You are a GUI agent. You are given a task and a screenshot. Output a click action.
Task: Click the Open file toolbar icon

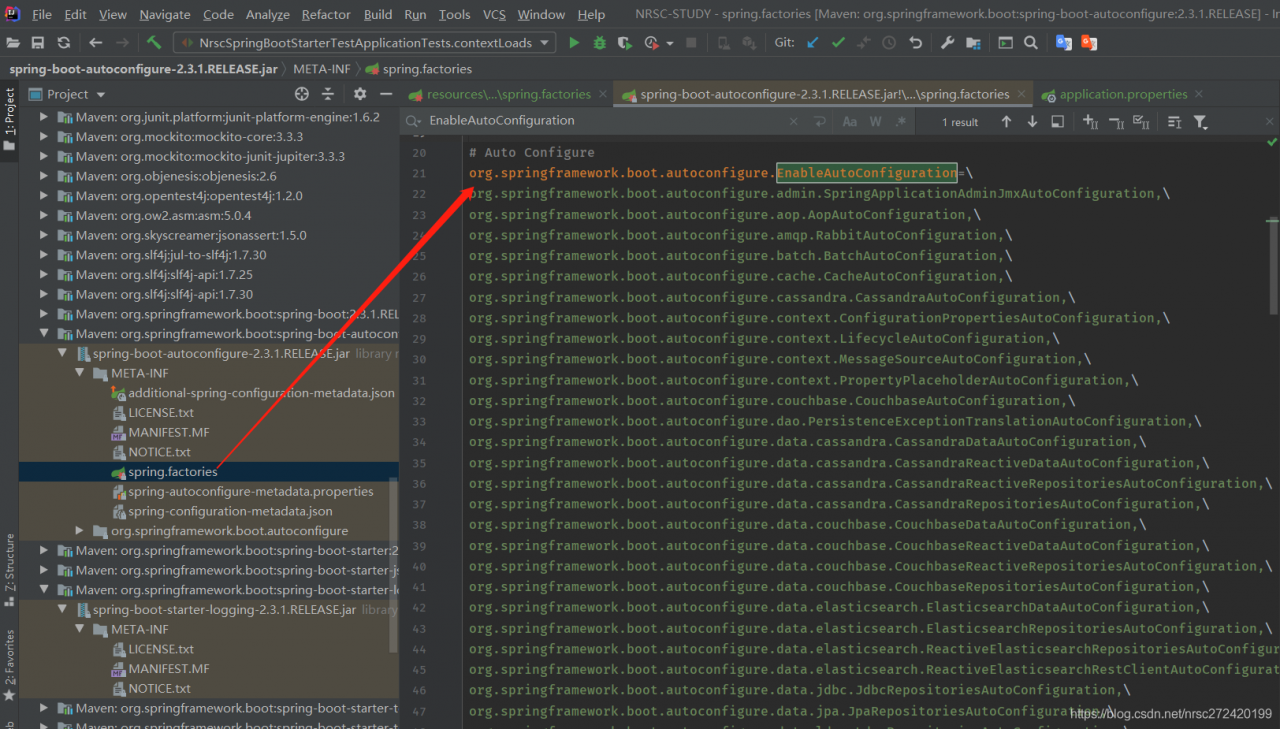[13, 43]
